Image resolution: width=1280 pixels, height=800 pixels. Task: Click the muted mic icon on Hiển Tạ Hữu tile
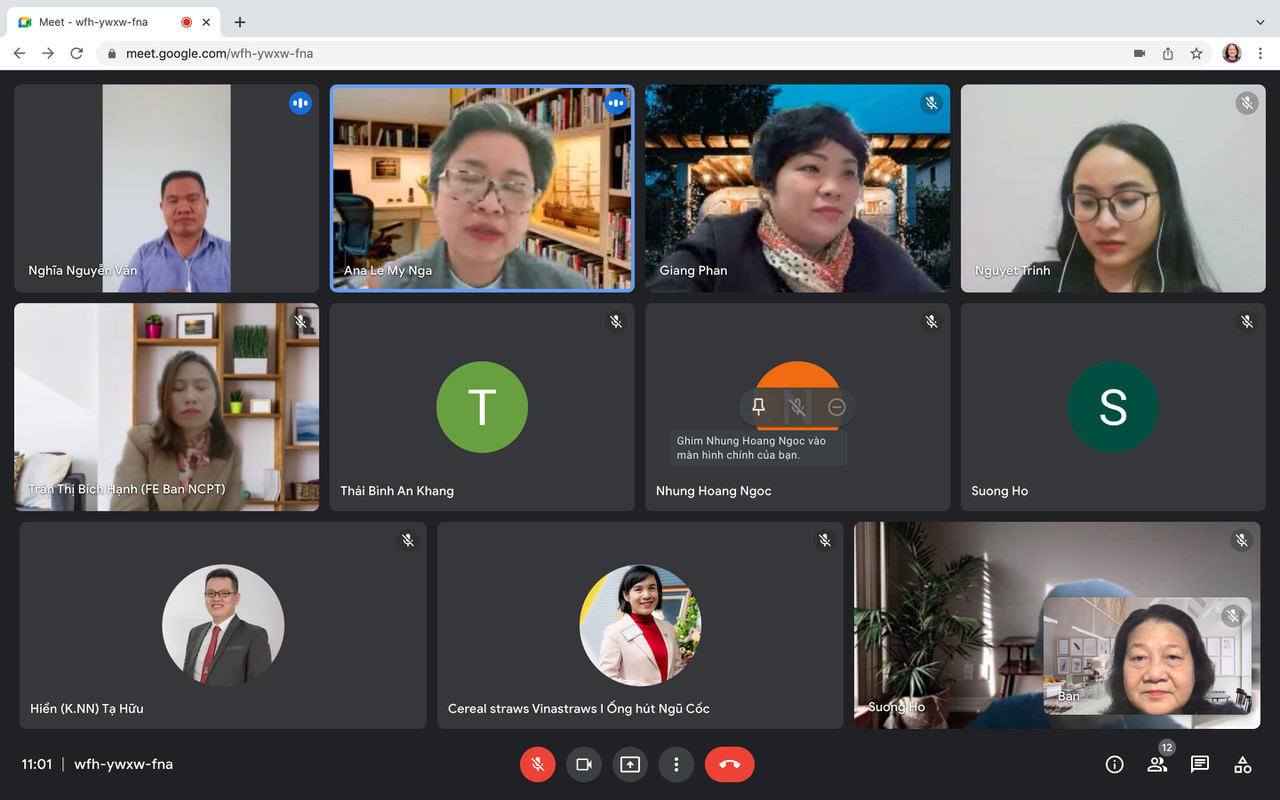(x=408, y=540)
